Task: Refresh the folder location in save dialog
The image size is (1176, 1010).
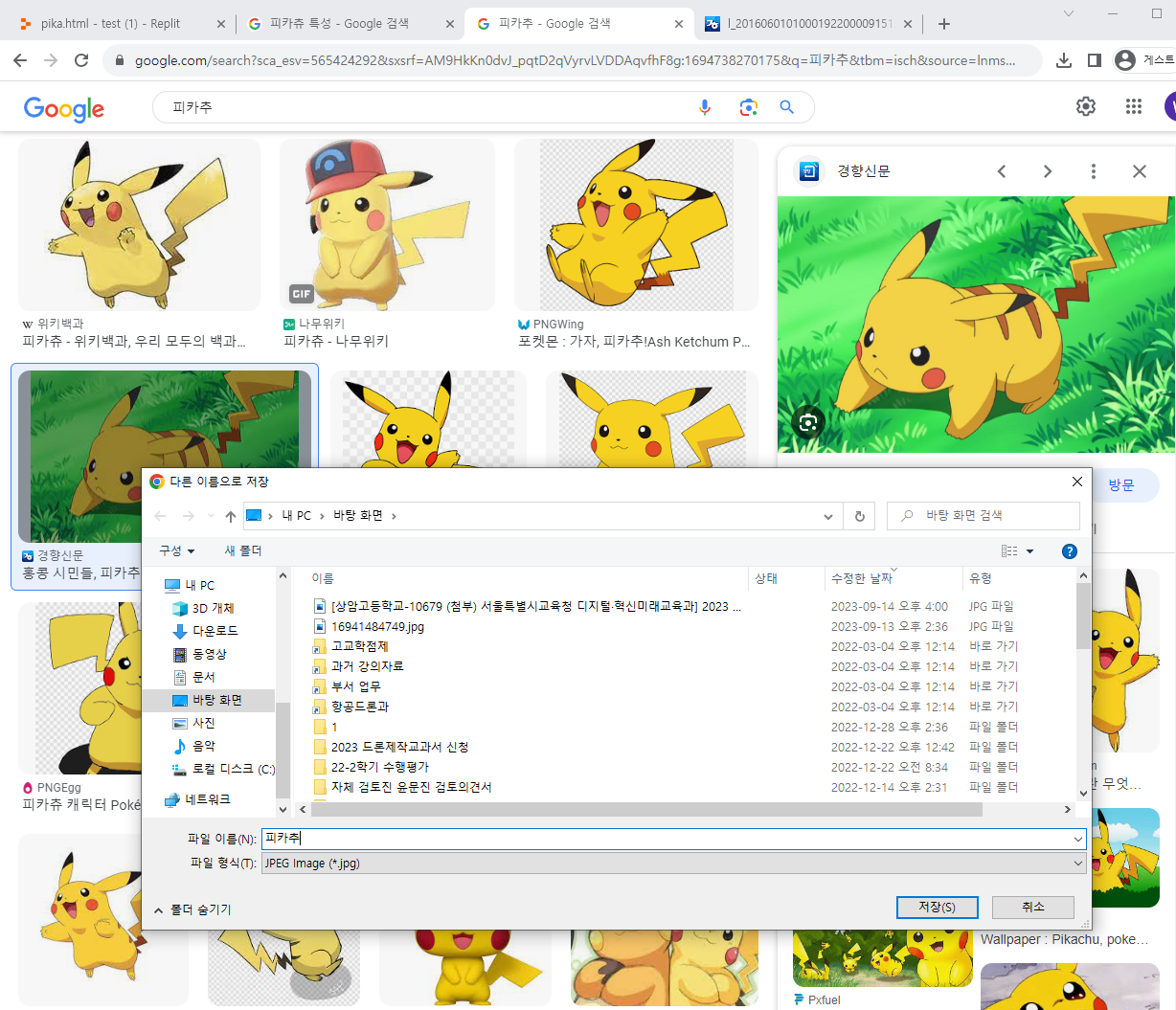Action: (860, 516)
